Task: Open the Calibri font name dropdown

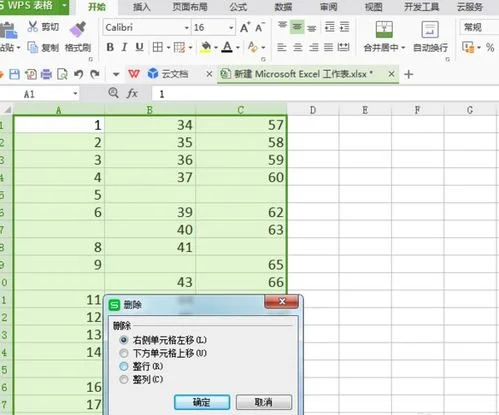Action: (187, 28)
